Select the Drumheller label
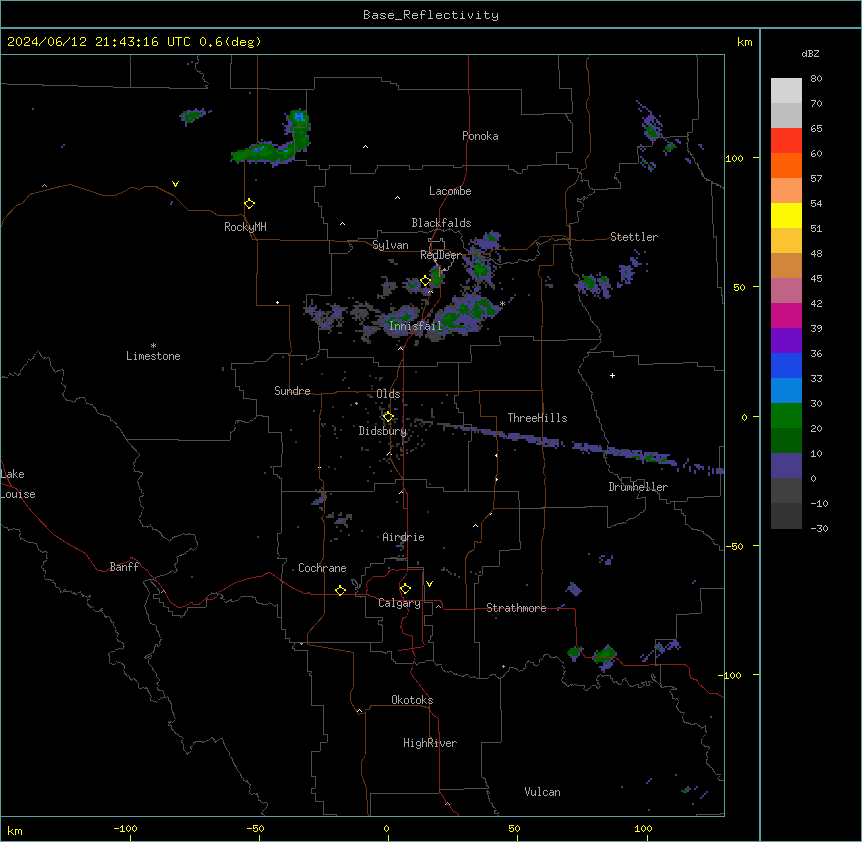 638,487
